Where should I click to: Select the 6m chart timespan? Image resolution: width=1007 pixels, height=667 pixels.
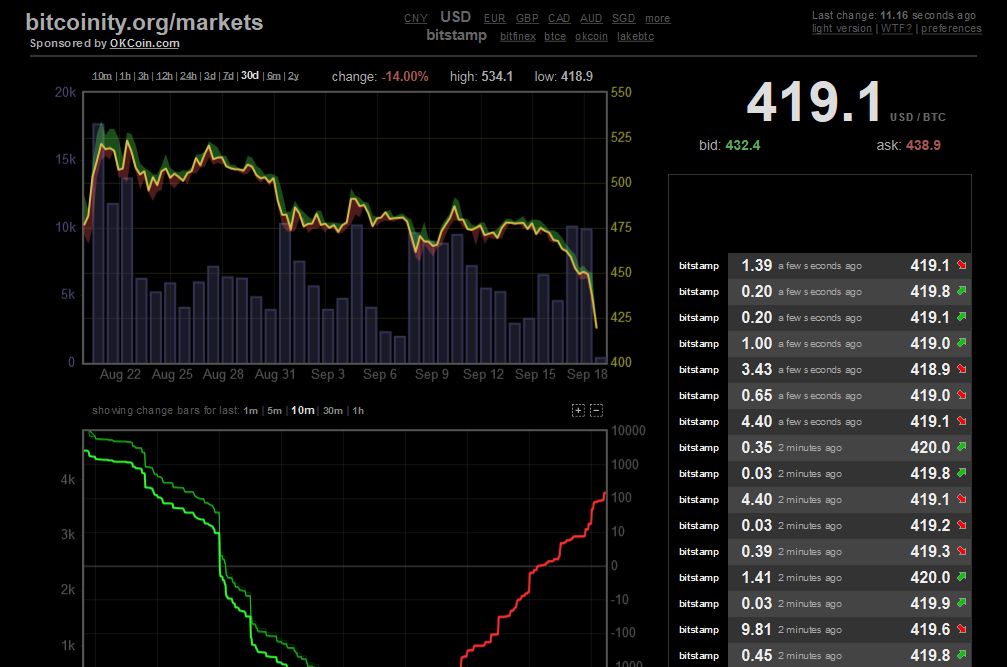click(274, 76)
